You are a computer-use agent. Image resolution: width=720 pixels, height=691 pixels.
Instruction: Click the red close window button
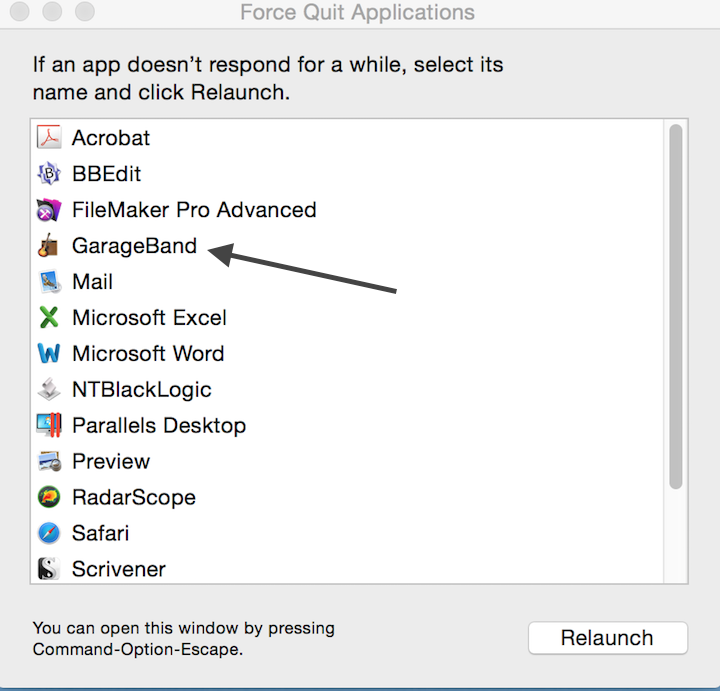tap(21, 13)
